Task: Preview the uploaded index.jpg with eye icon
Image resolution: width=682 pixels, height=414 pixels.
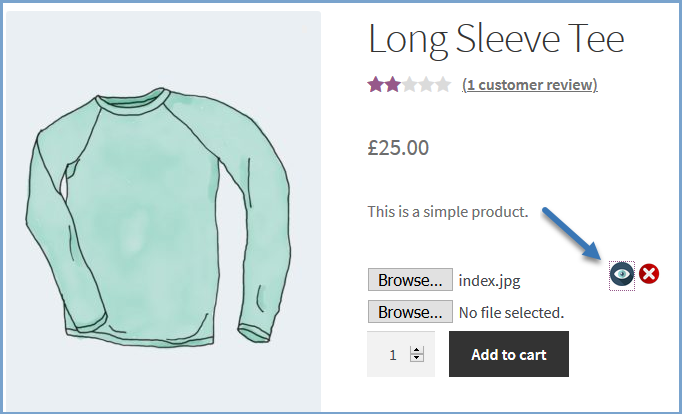Action: pyautogui.click(x=621, y=274)
